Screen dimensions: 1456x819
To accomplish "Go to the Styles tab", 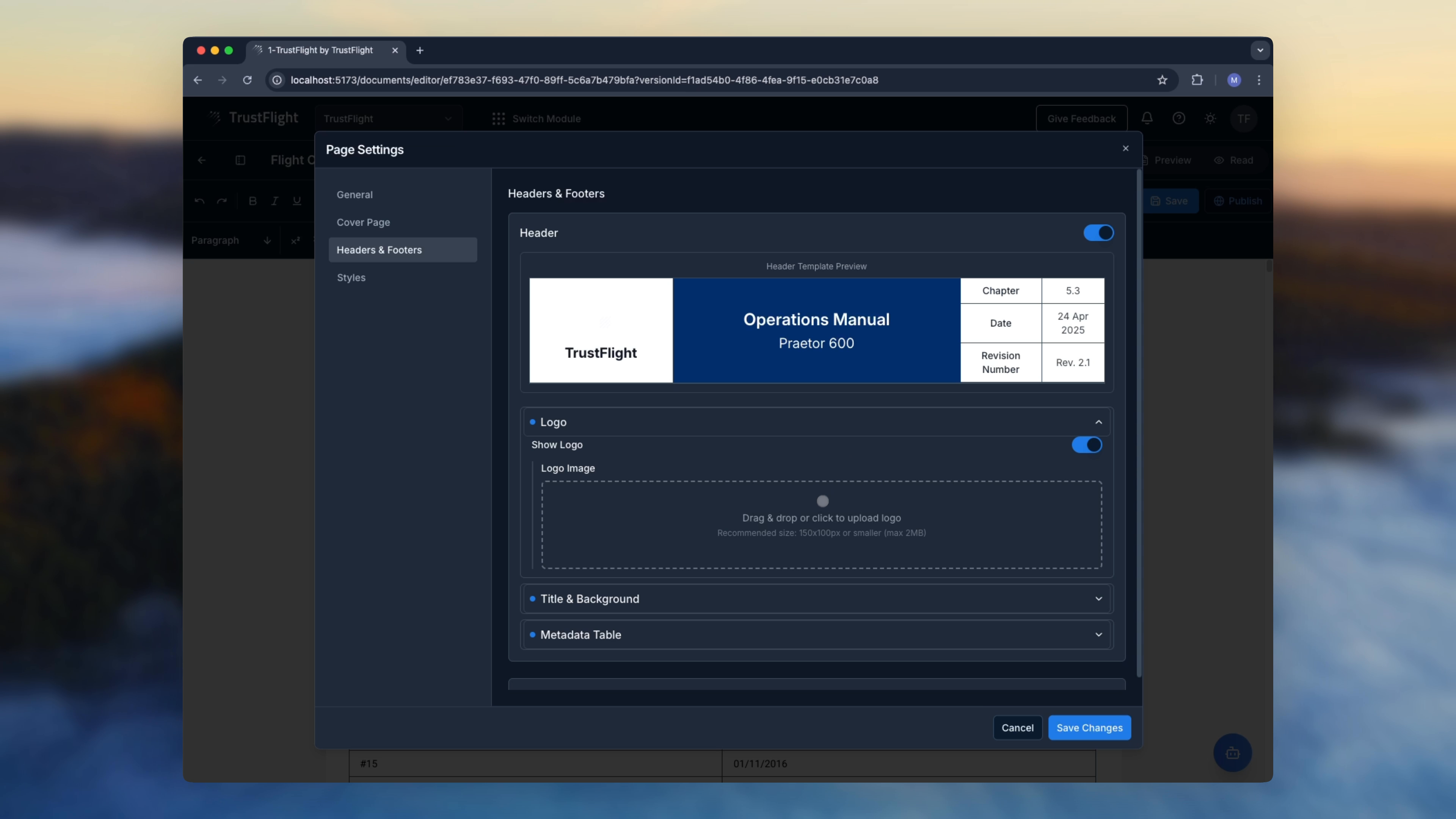I will point(351,278).
